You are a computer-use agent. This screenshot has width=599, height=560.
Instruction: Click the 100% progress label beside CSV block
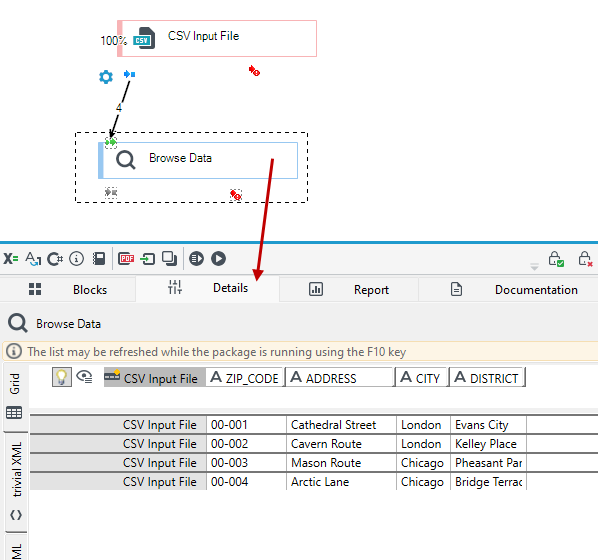click(x=113, y=40)
